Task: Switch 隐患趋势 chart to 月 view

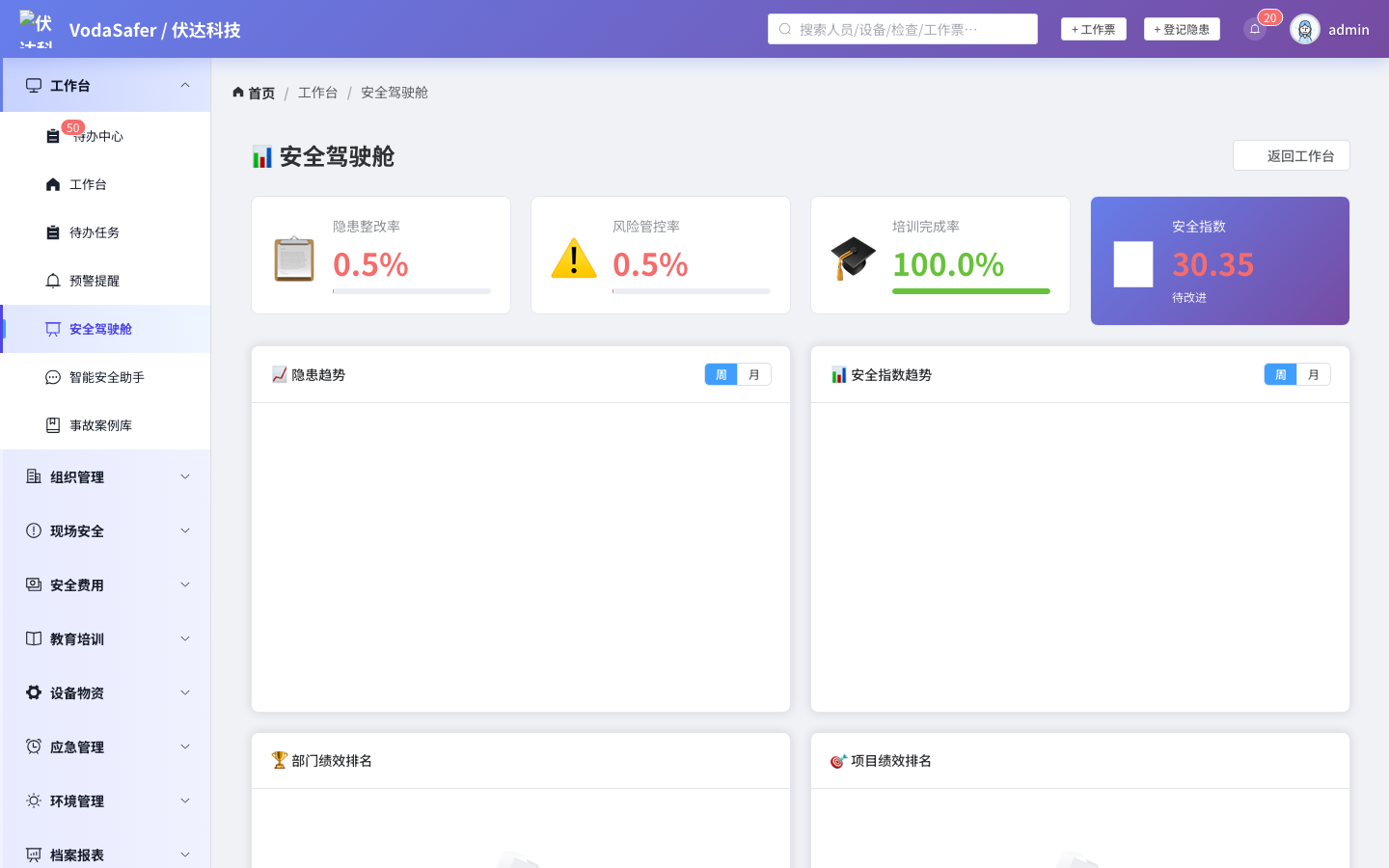Action: coord(754,374)
